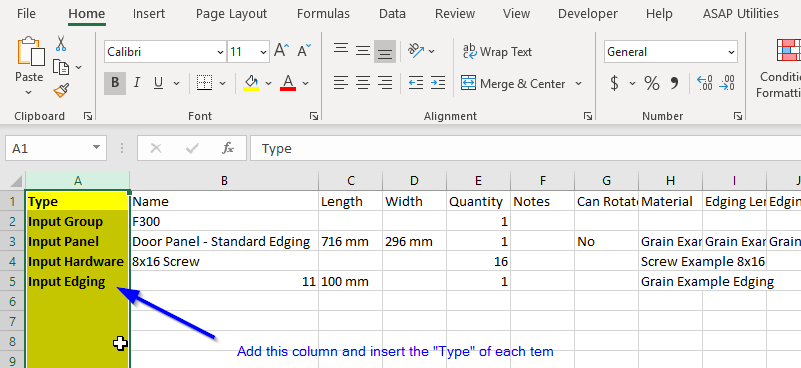The image size is (801, 368).
Task: Click the Center align icon
Action: tap(363, 83)
